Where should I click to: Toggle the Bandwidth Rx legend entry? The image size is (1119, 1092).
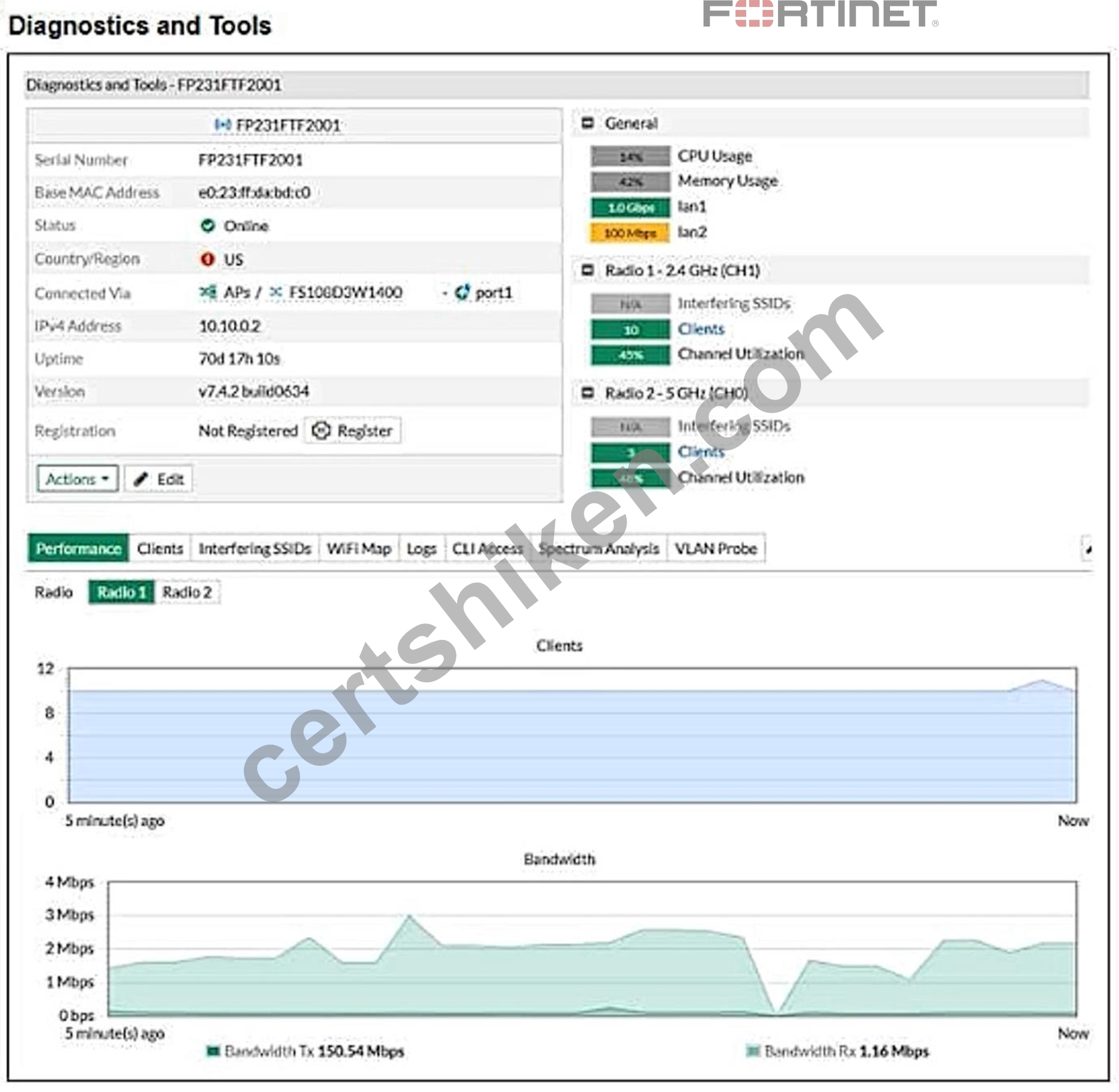tap(837, 1051)
